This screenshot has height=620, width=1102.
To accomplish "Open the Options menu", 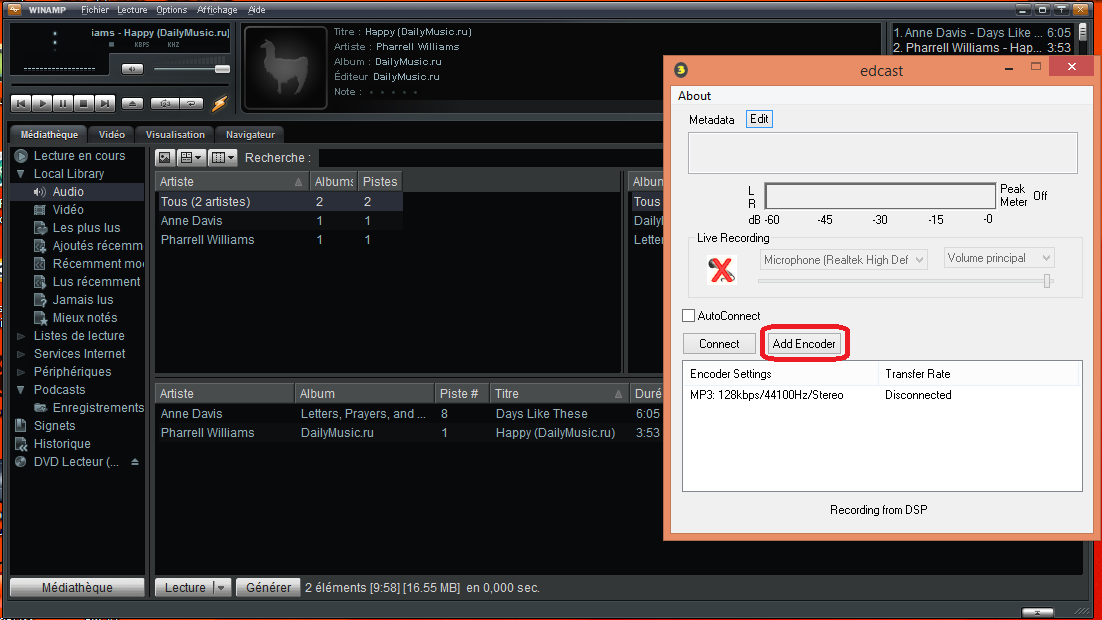I will pyautogui.click(x=171, y=10).
